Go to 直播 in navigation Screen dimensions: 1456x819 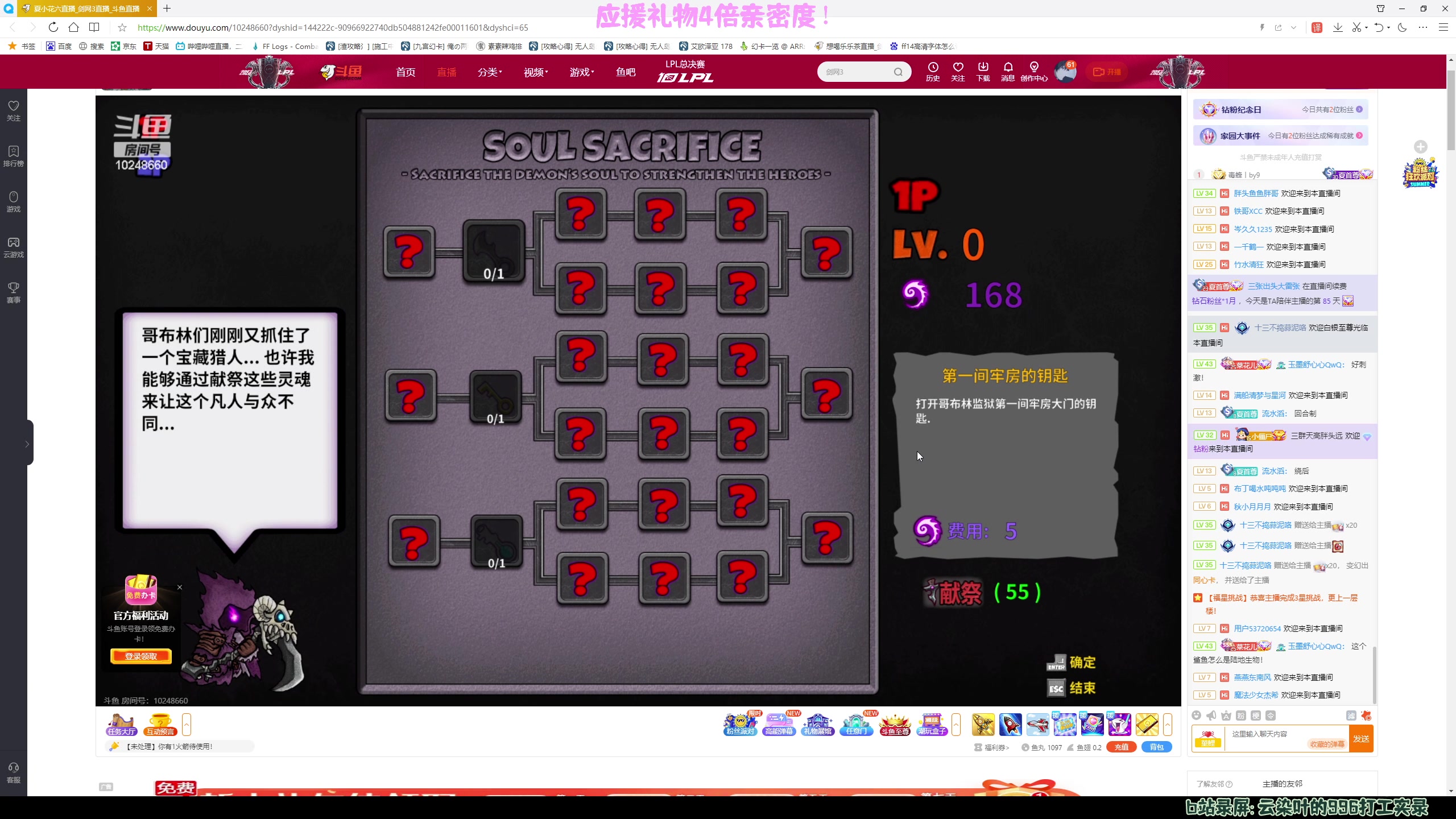tap(446, 72)
